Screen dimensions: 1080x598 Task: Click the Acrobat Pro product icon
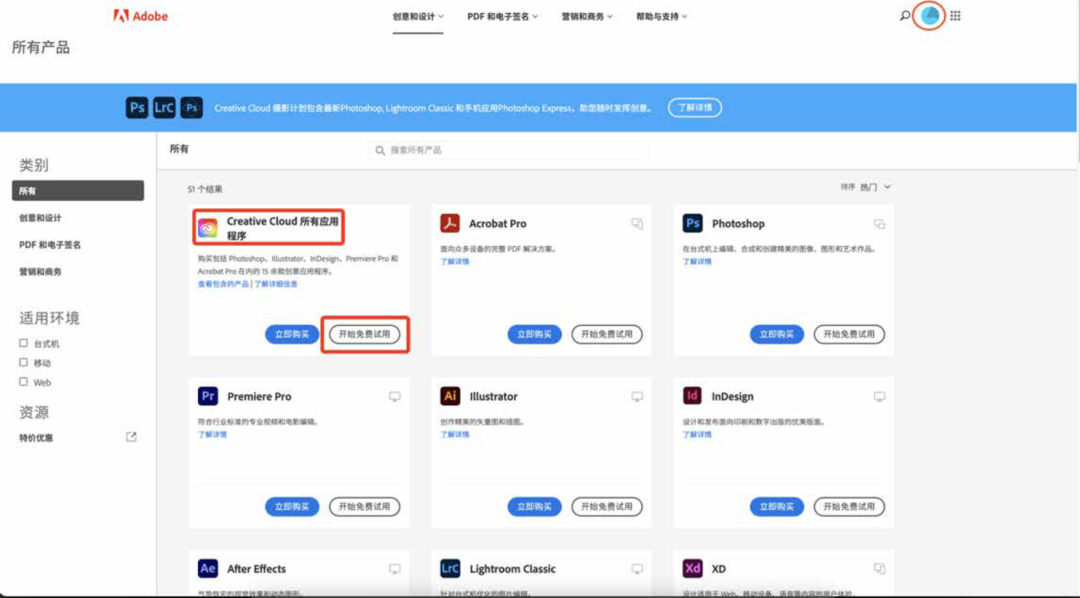pyautogui.click(x=450, y=223)
